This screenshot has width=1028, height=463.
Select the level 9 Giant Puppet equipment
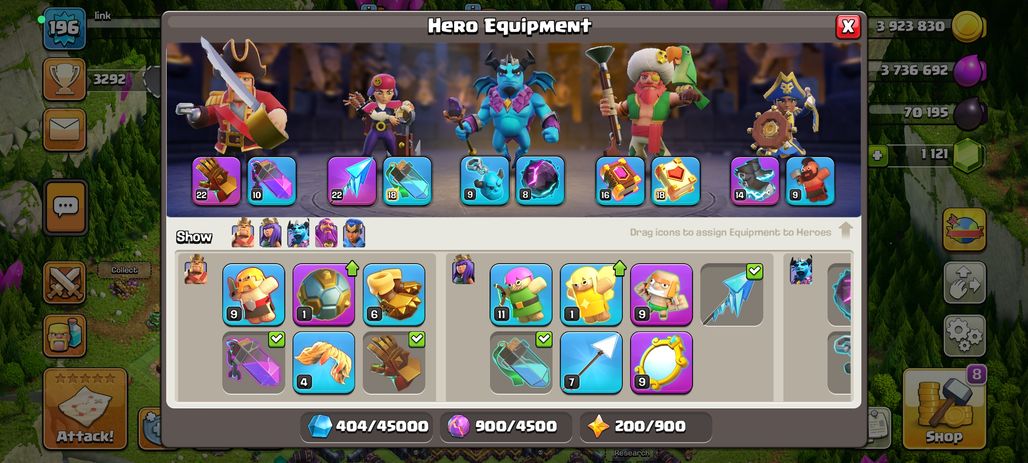pyautogui.click(x=662, y=294)
